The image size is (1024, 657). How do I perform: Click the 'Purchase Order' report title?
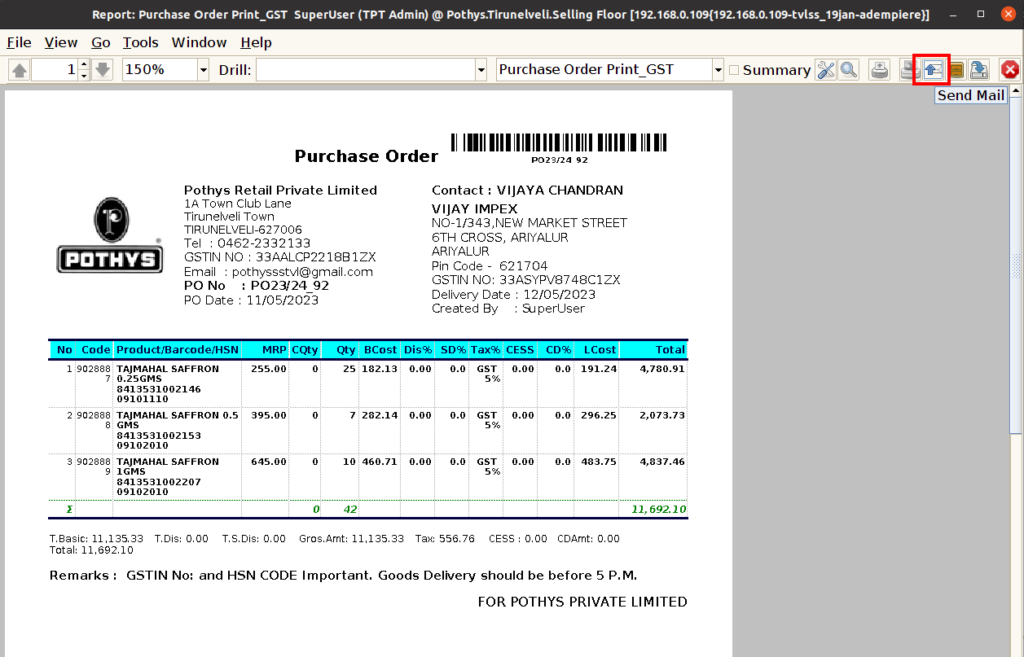pyautogui.click(x=366, y=156)
